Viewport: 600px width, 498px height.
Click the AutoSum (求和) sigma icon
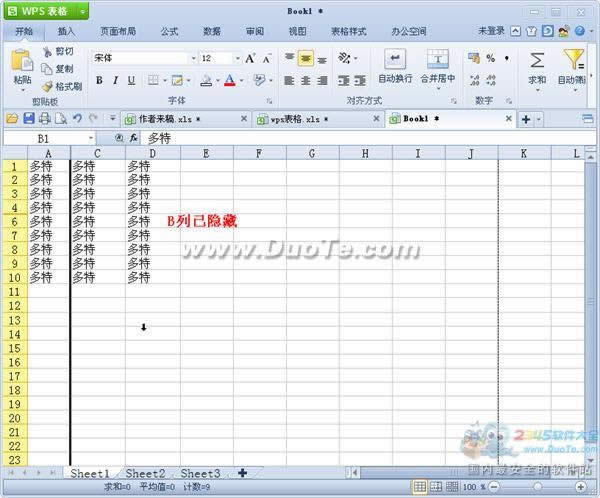click(537, 60)
